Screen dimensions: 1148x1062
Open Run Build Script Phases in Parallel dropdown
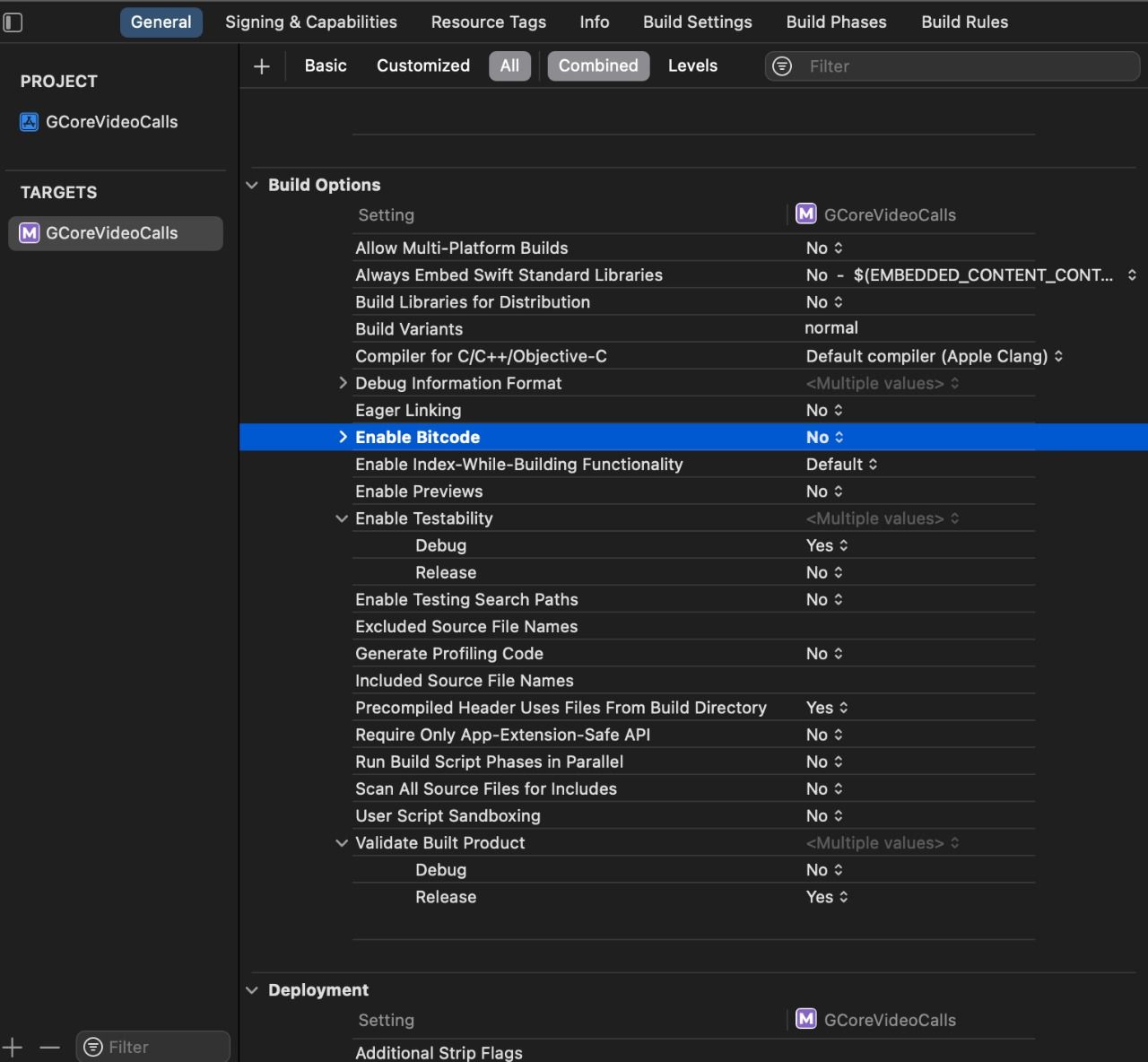point(824,762)
